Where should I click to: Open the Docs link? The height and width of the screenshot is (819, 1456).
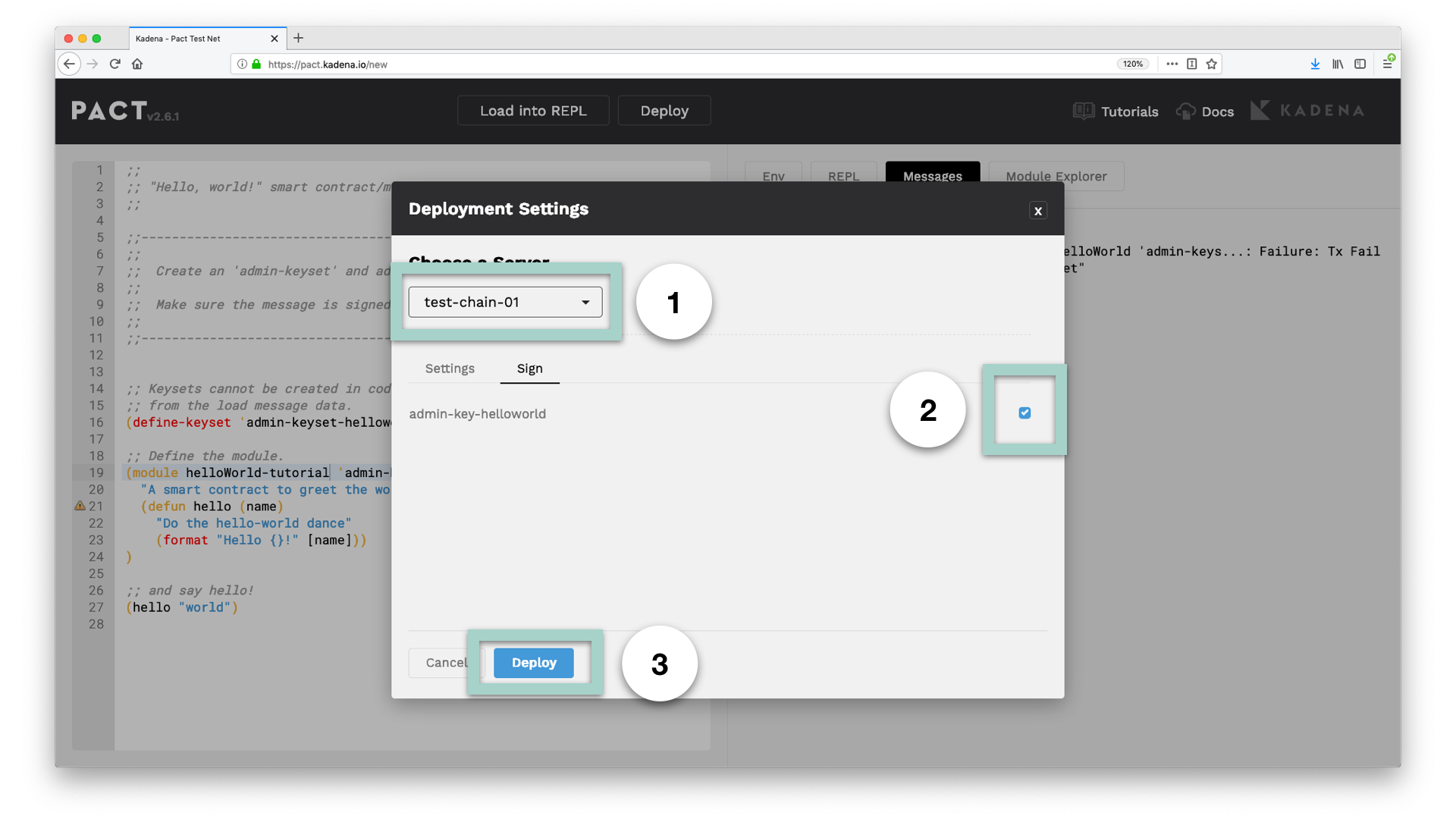click(1217, 111)
